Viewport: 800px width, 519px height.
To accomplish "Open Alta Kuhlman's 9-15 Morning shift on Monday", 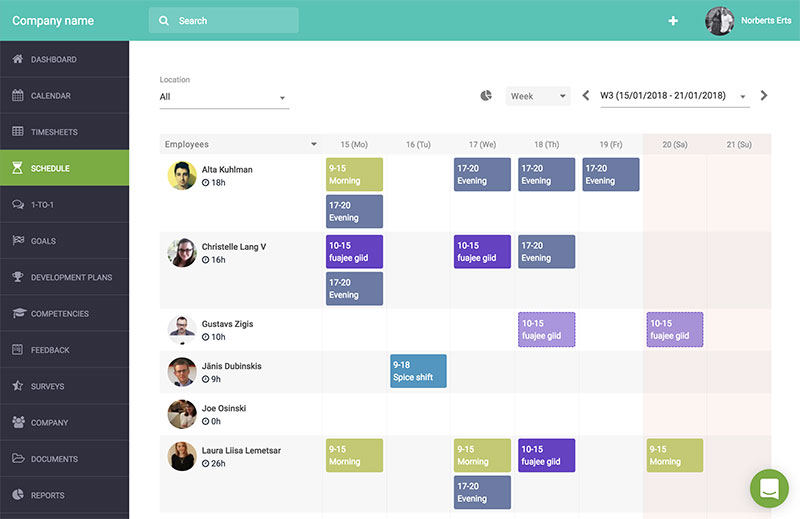I will point(354,174).
